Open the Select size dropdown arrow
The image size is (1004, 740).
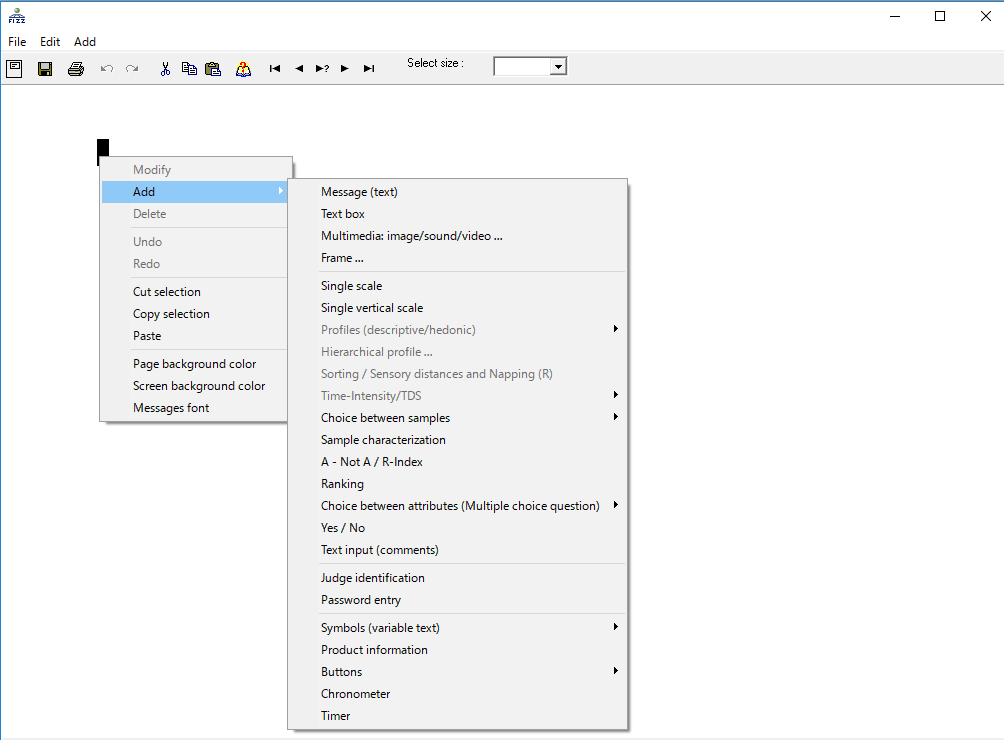click(558, 66)
